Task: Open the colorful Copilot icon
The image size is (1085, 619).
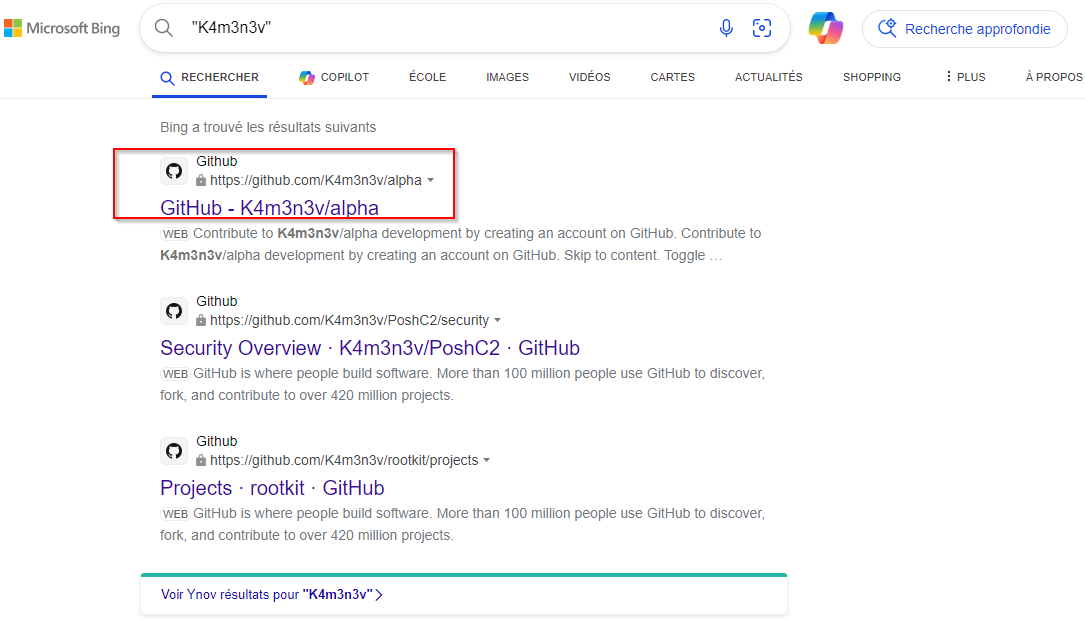Action: 826,29
